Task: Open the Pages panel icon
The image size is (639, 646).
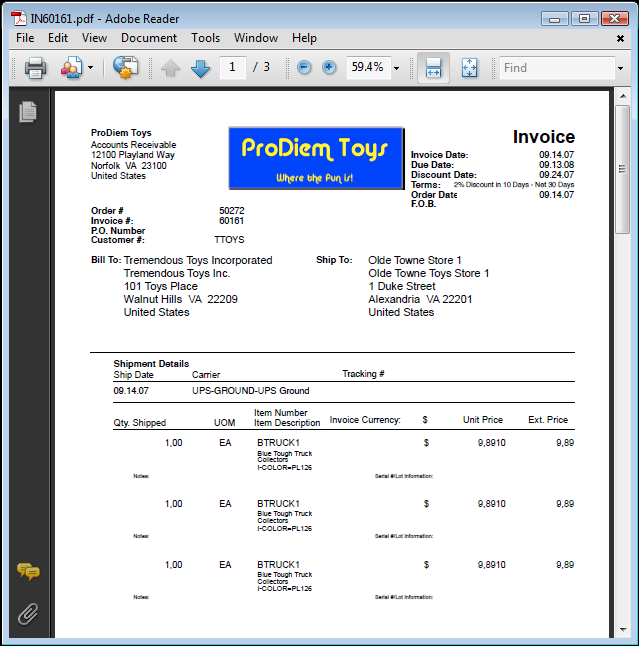Action: tap(28, 111)
